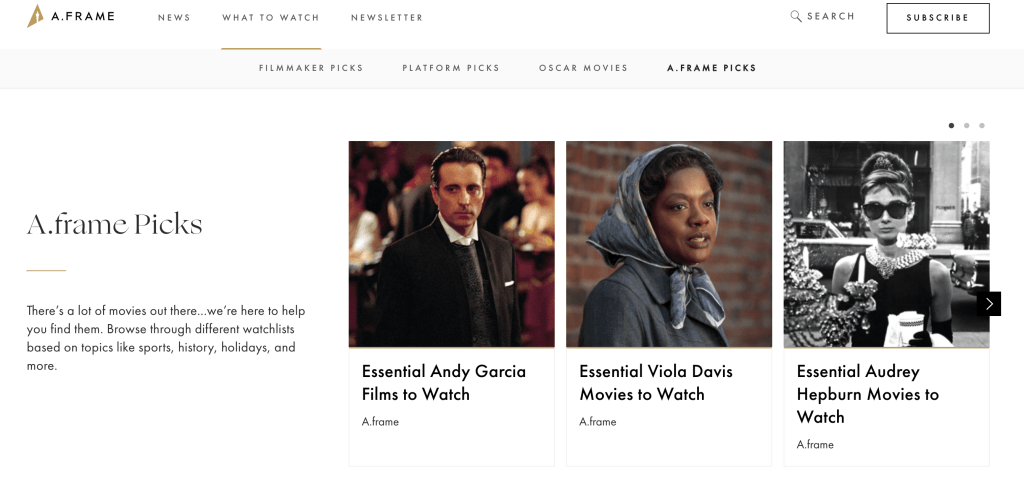Viewport: 1024px width, 491px height.
Task: Click Essential Viola Davis Movies to Watch title
Action: coord(656,383)
